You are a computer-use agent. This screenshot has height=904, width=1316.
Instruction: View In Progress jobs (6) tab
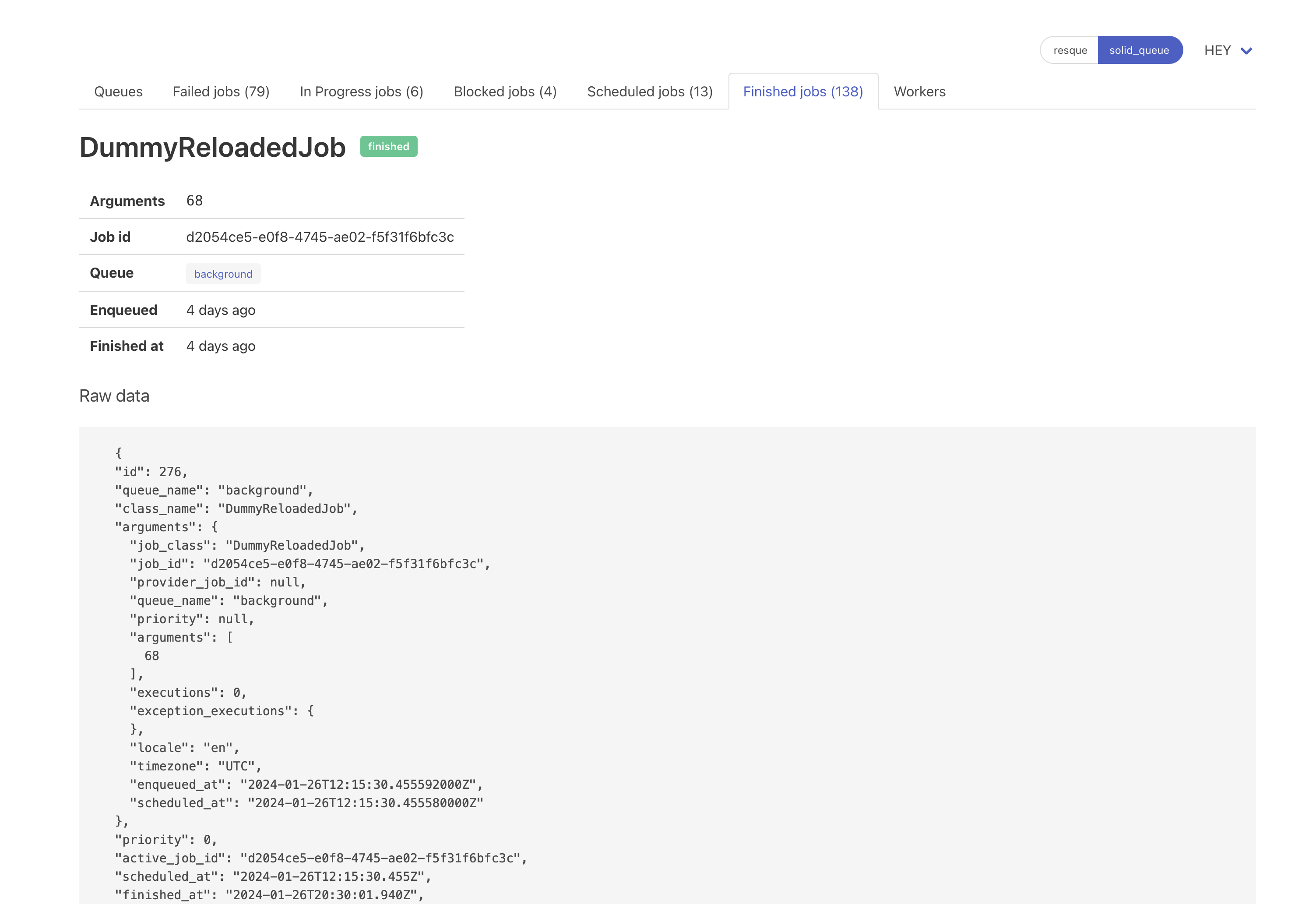361,92
